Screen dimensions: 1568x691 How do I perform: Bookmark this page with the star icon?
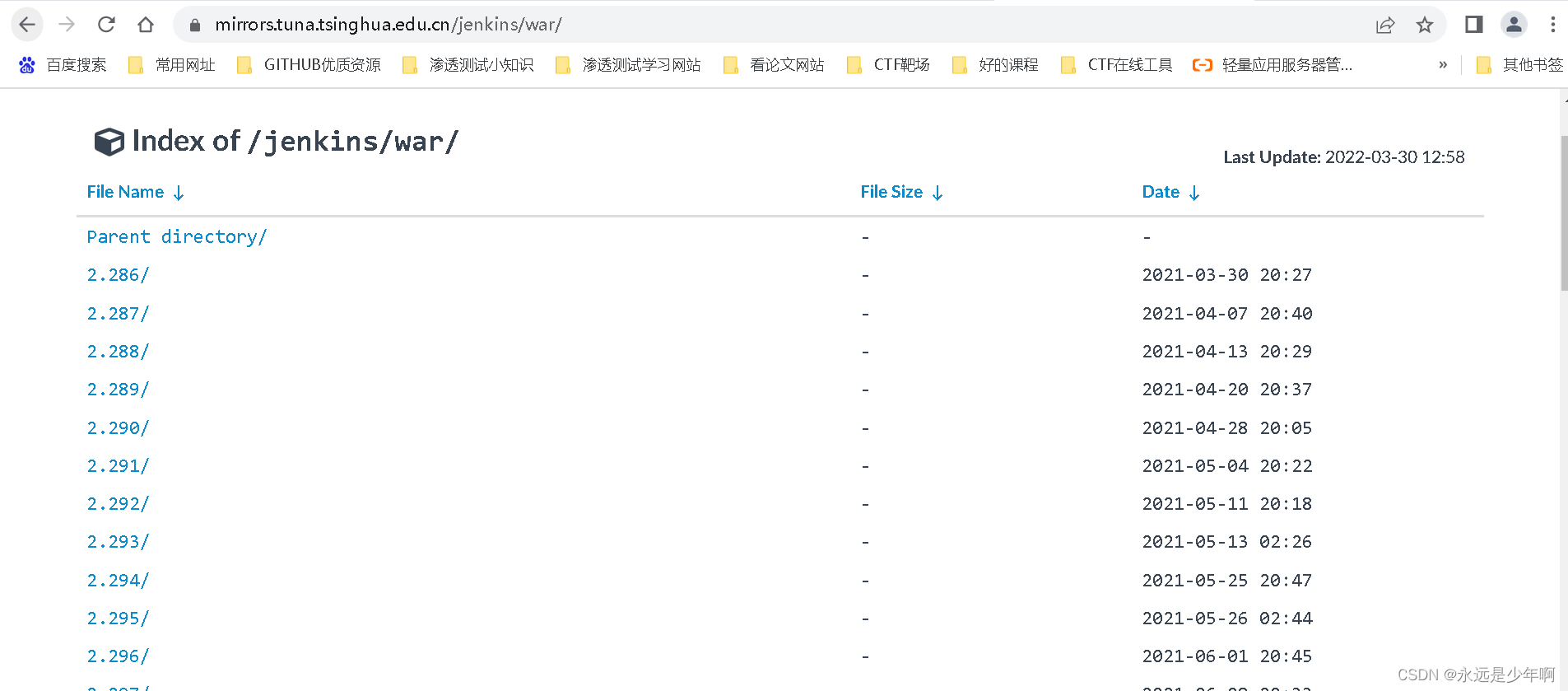click(x=1425, y=26)
